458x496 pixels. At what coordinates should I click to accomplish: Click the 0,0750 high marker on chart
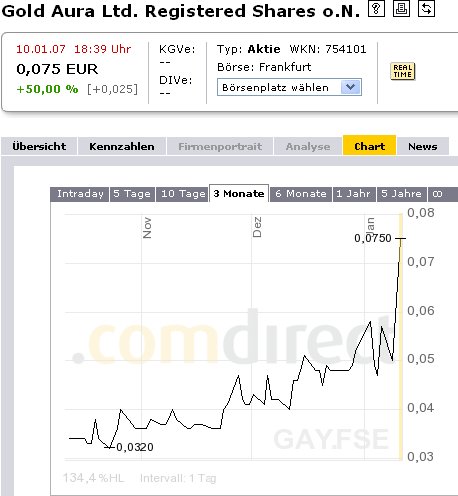point(373,238)
